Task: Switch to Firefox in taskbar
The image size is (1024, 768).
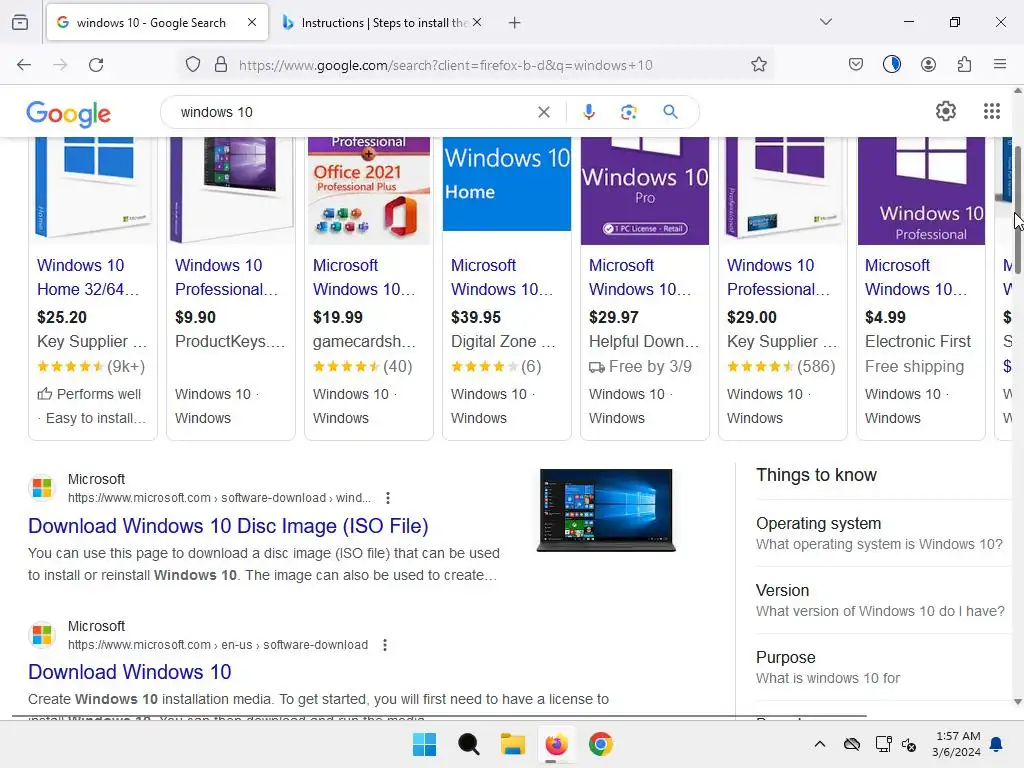Action: click(556, 744)
